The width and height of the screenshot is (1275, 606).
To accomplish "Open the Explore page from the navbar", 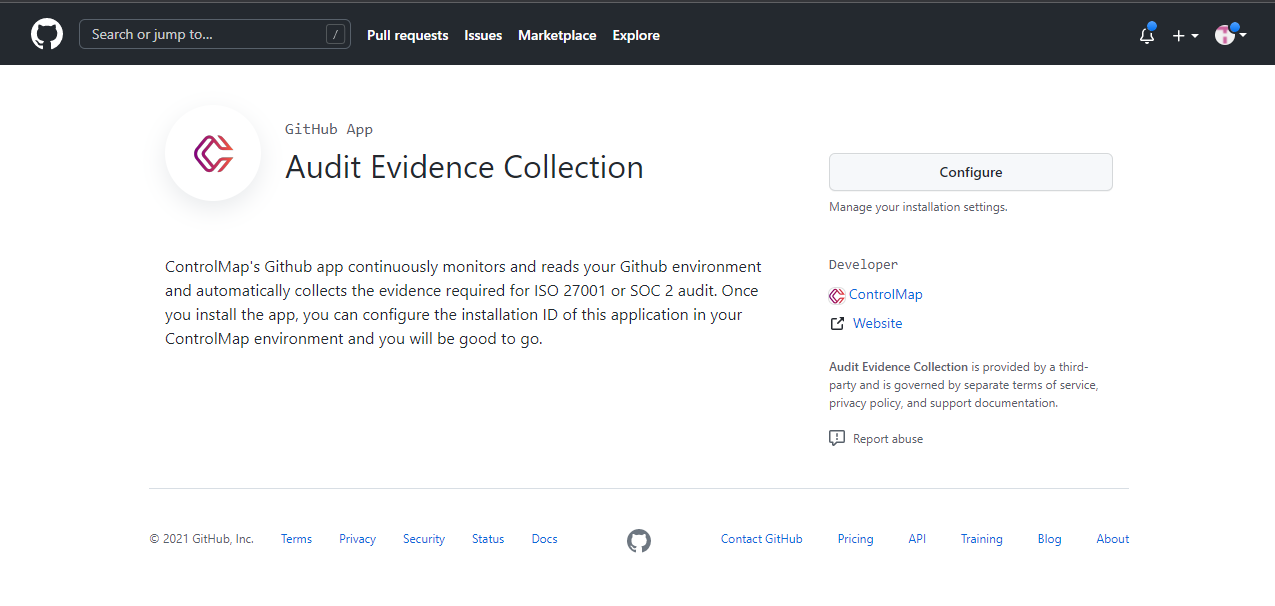I will (x=636, y=35).
